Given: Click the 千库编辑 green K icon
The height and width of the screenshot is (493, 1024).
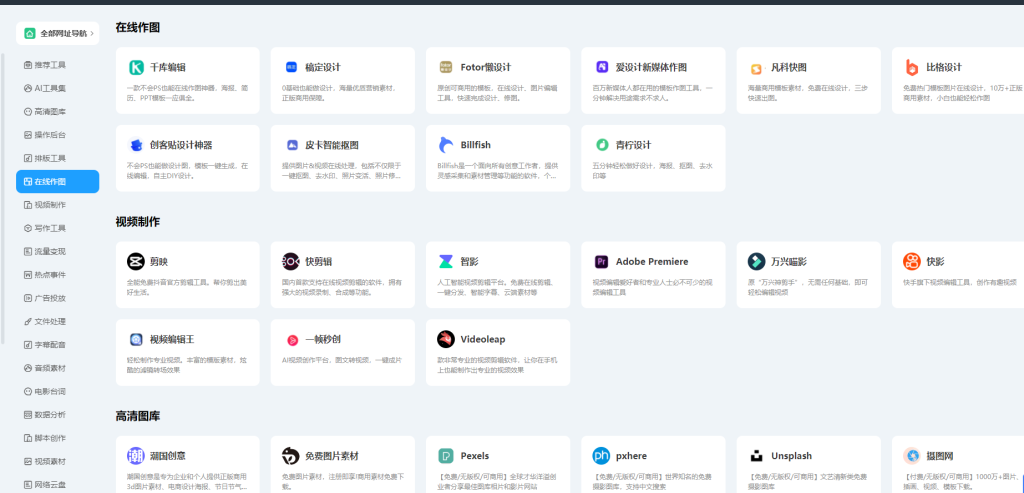Looking at the screenshot, I should [136, 68].
